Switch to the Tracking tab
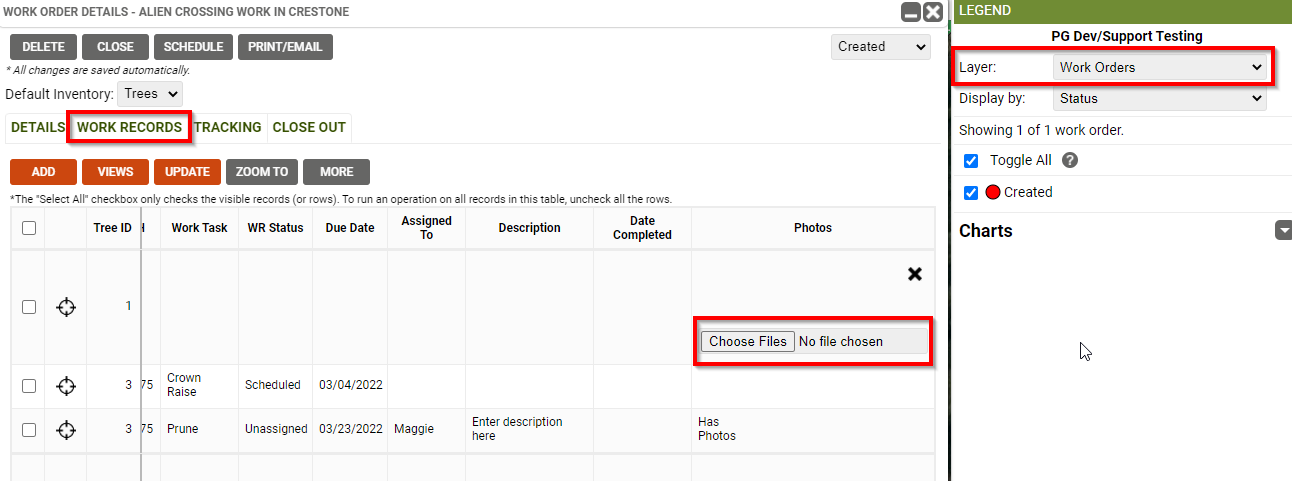This screenshot has width=1292, height=481. 228,128
